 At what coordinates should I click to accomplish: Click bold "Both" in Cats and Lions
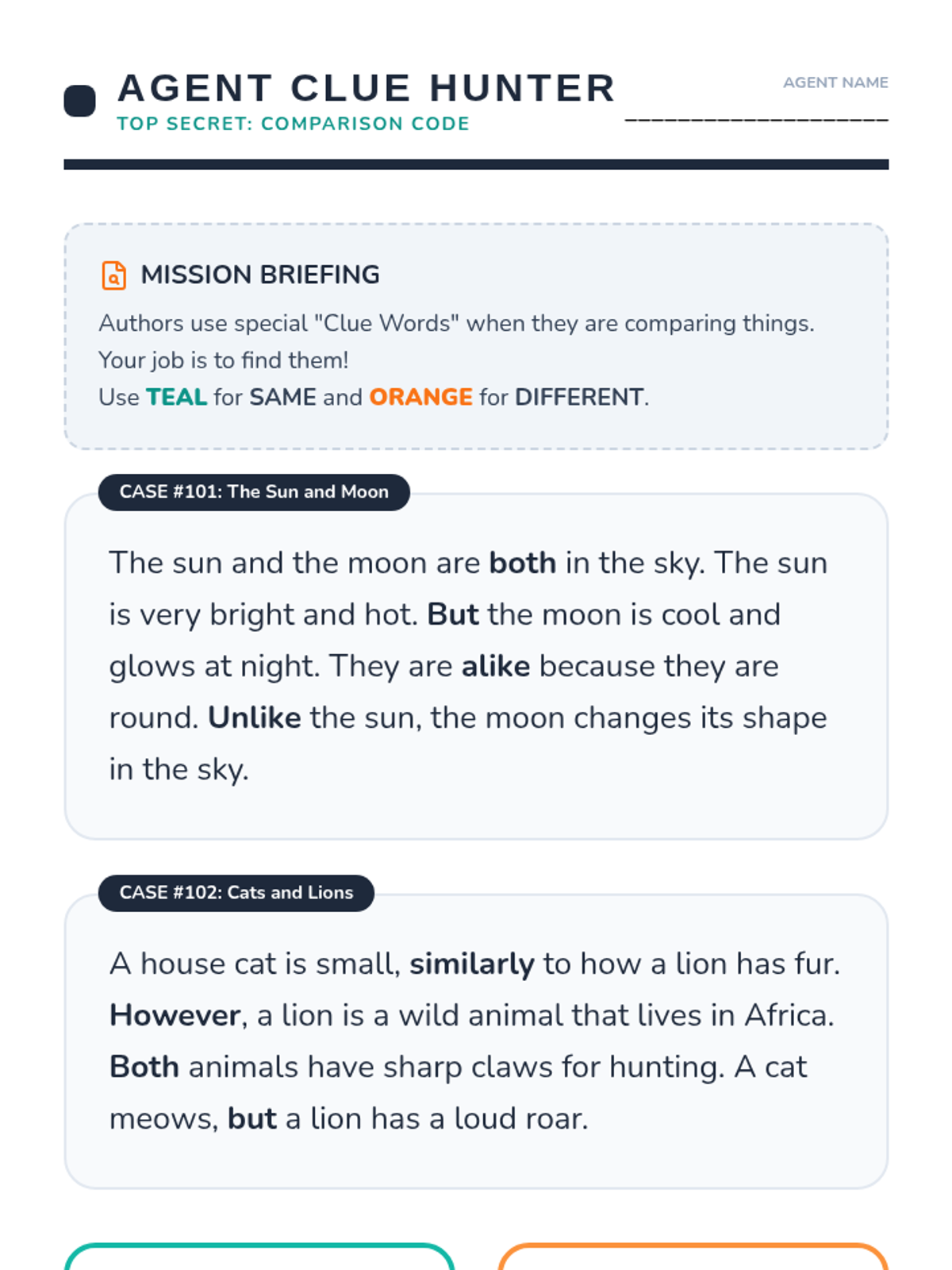(x=144, y=1067)
